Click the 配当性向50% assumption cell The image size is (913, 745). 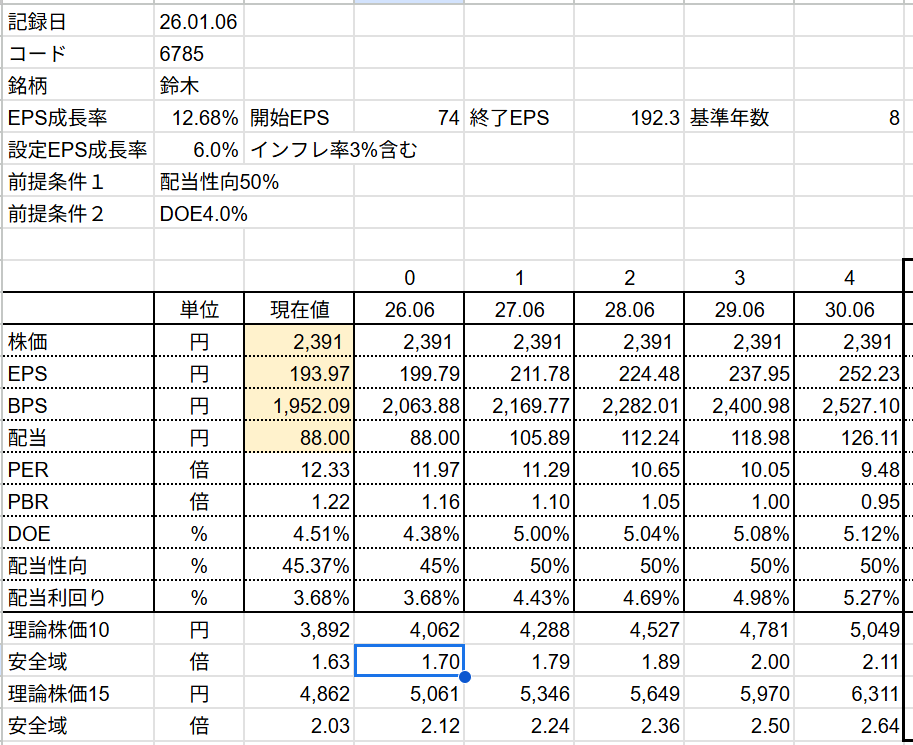point(220,182)
